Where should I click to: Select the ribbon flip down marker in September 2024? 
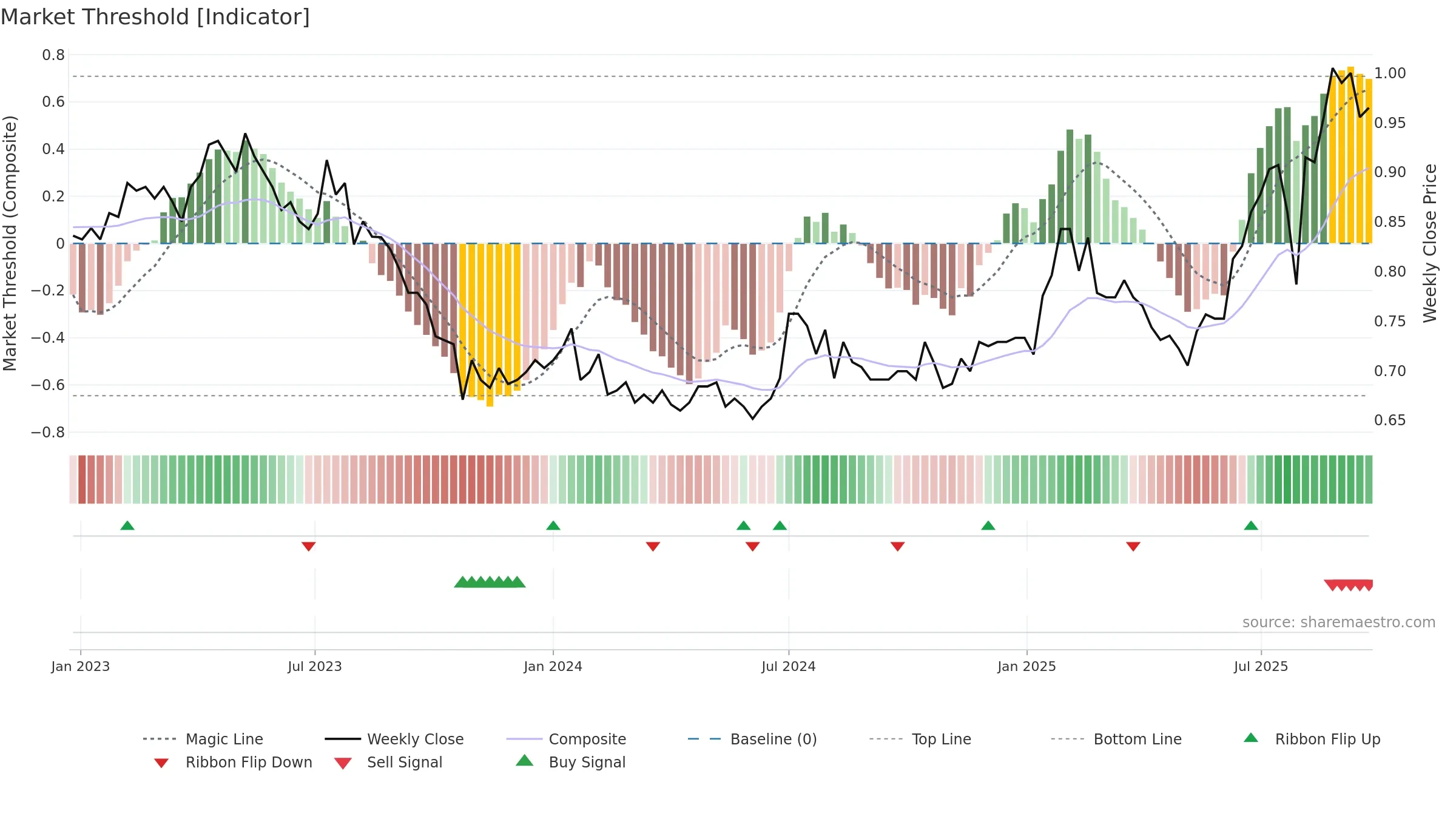[x=898, y=547]
